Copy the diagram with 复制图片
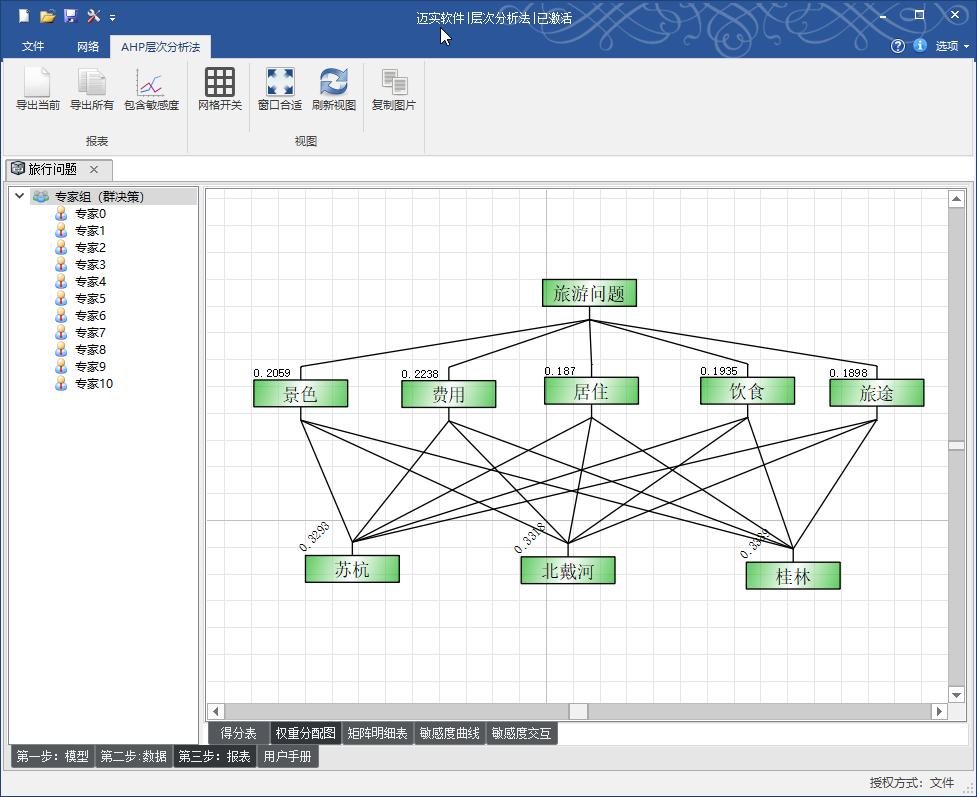 (393, 88)
